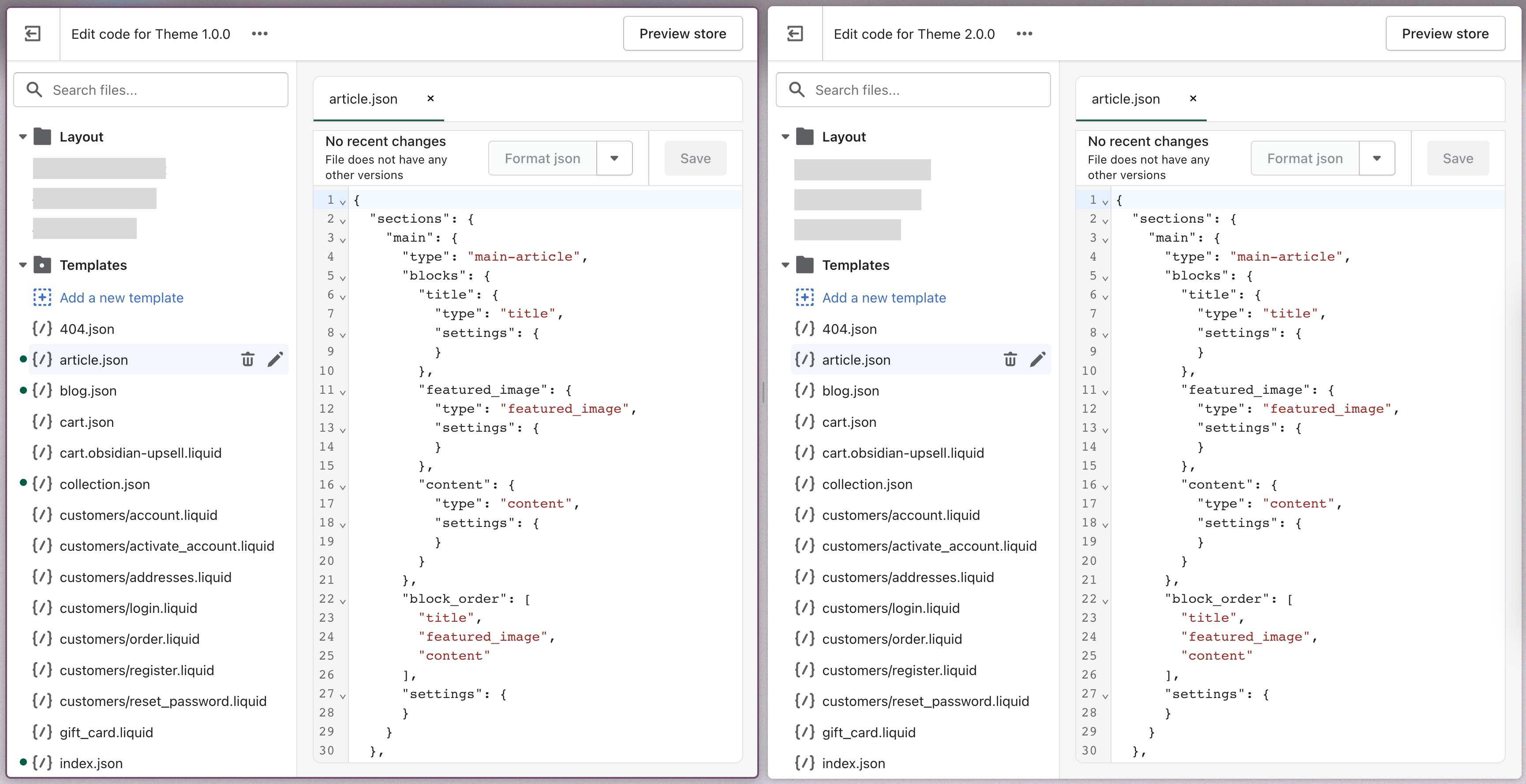Fold code at line 22 "block_order" in Theme 2.0.0
This screenshot has width=1526, height=784.
point(1105,601)
